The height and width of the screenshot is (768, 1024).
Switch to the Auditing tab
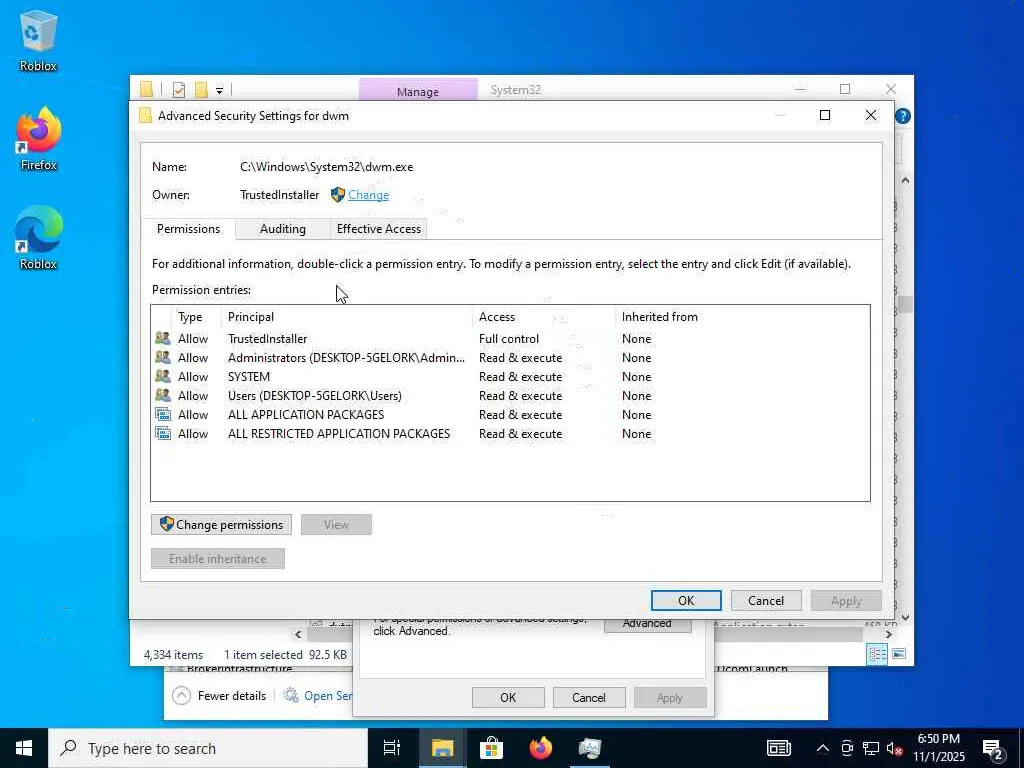283,229
